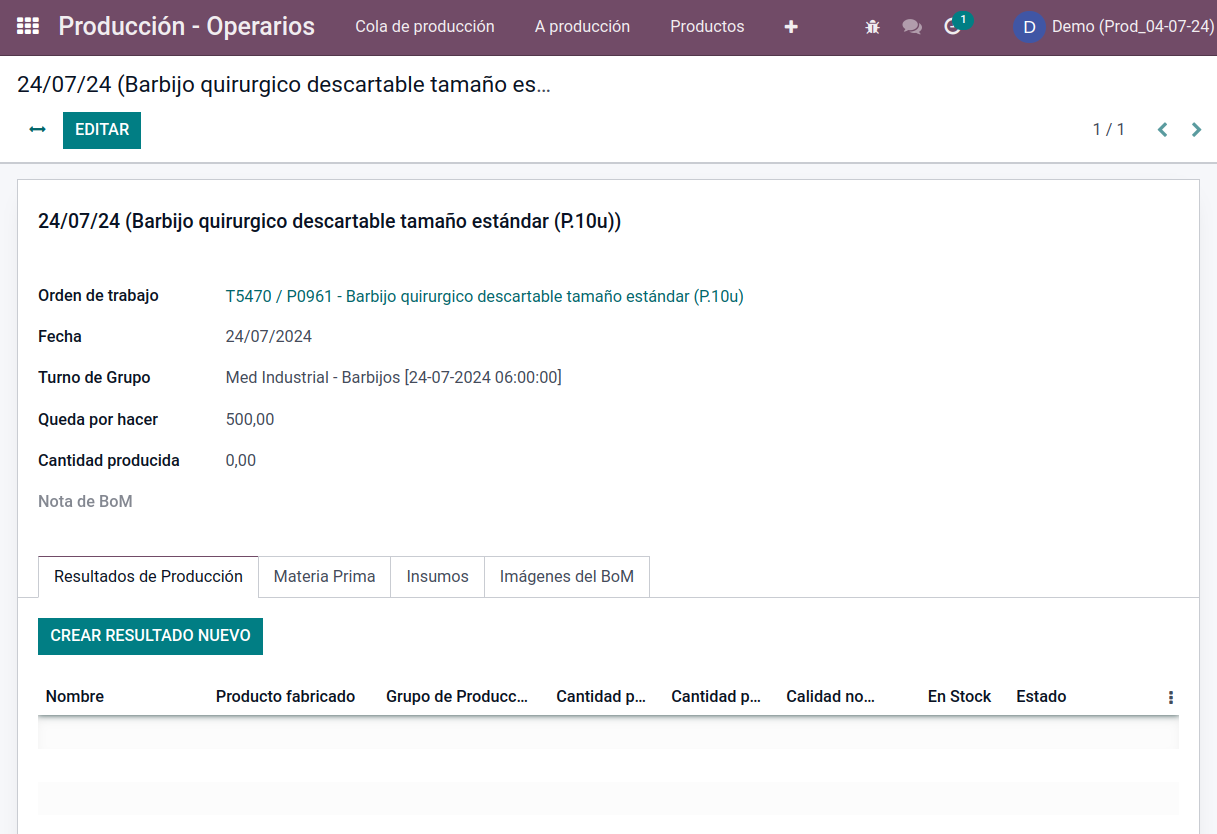Click the EDITAR button
This screenshot has height=834, width=1217.
point(102,130)
